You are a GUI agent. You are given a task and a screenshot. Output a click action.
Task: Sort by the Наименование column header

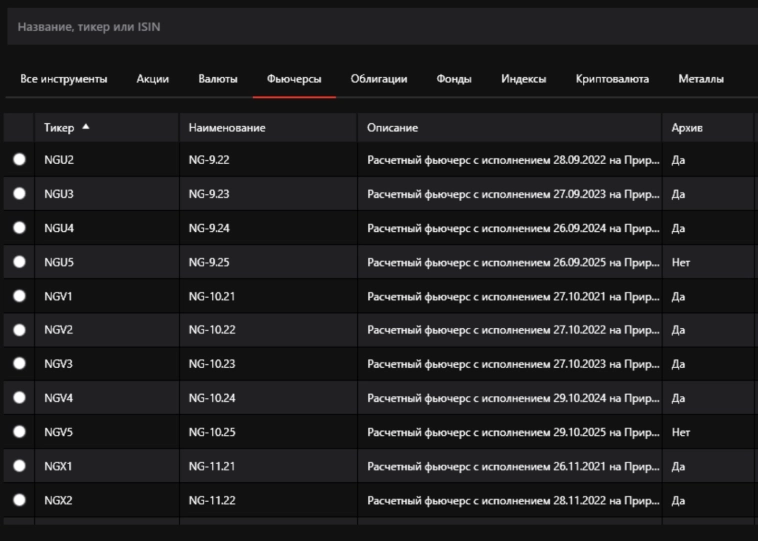(226, 128)
